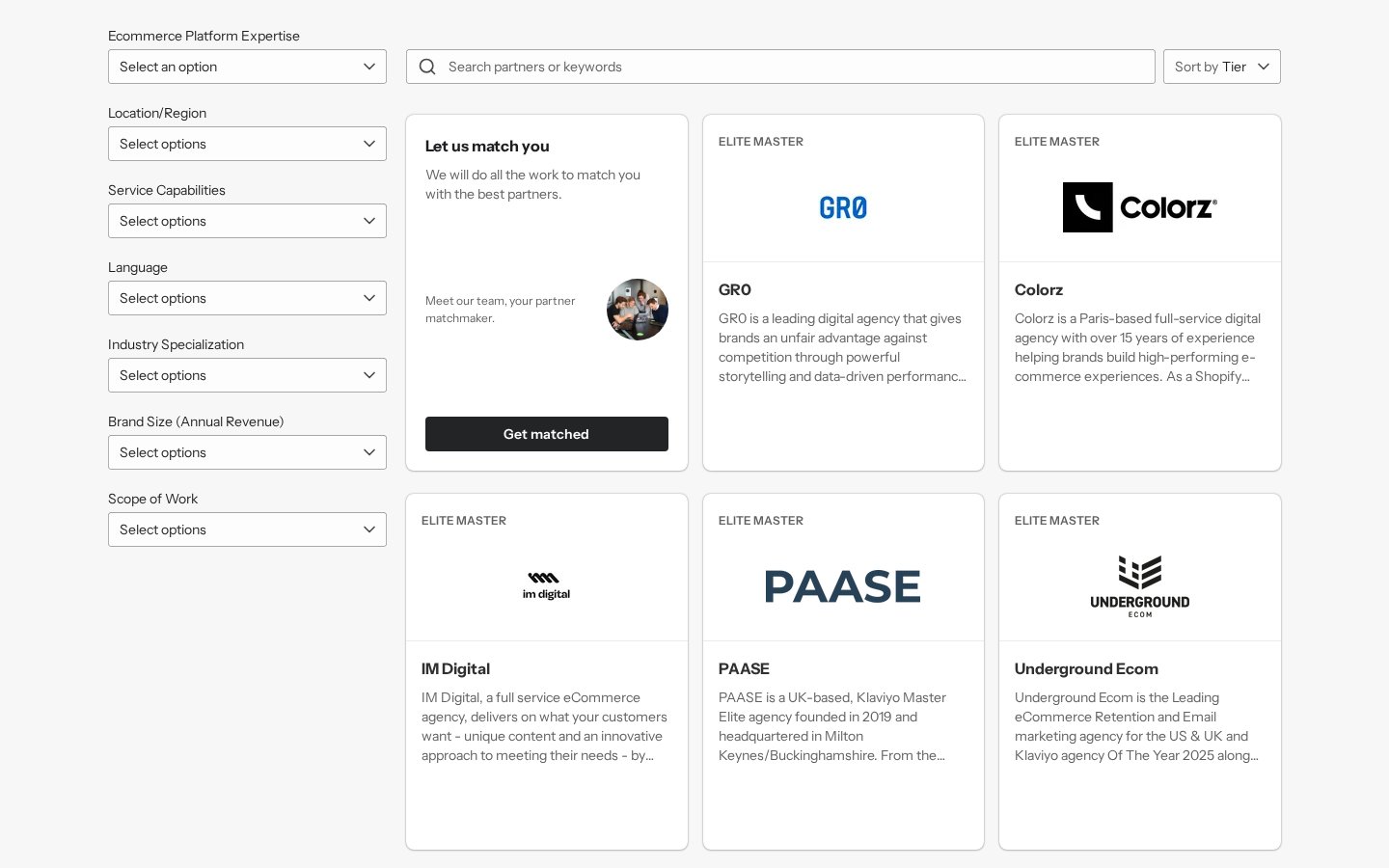Open the Underground Ecom title link

pyautogui.click(x=1086, y=668)
